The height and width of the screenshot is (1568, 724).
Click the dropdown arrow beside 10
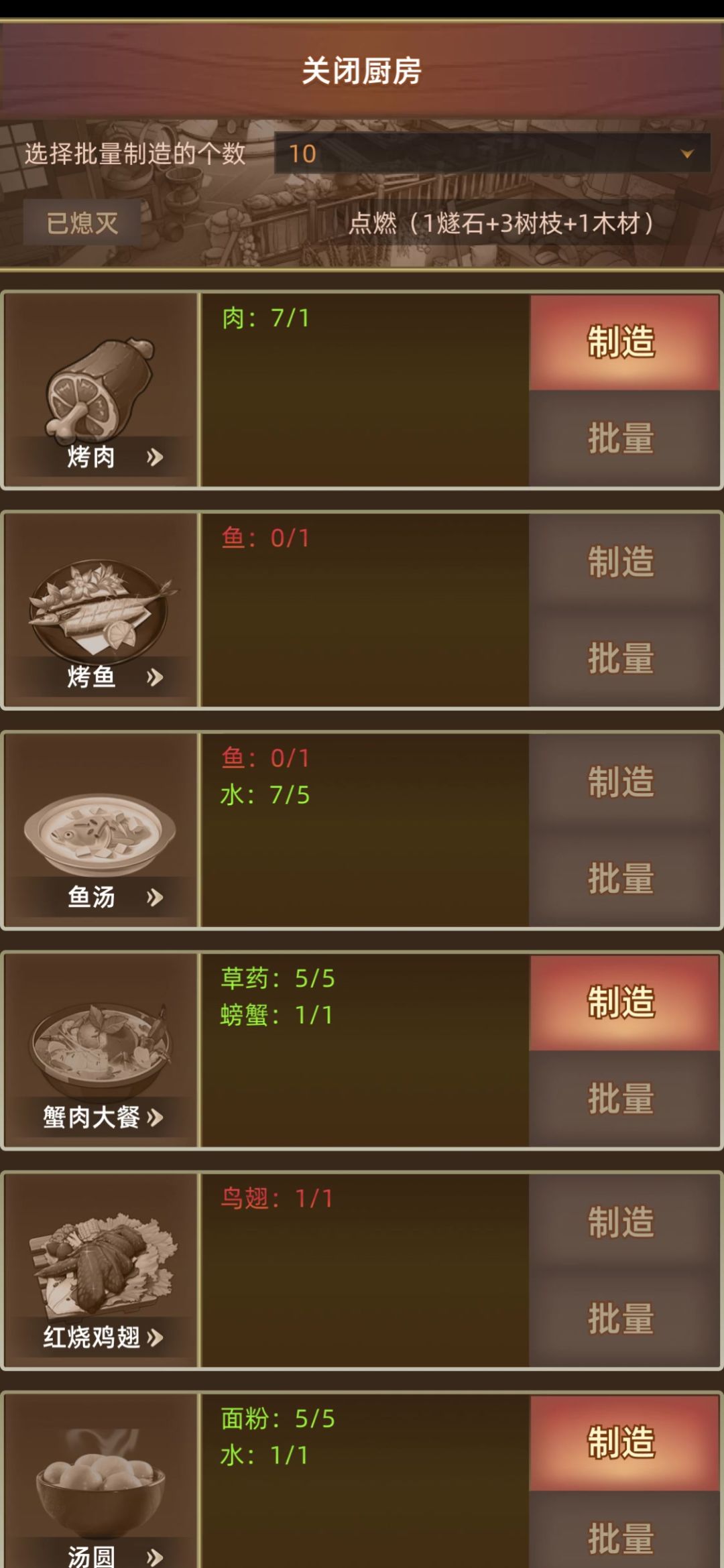coord(686,154)
